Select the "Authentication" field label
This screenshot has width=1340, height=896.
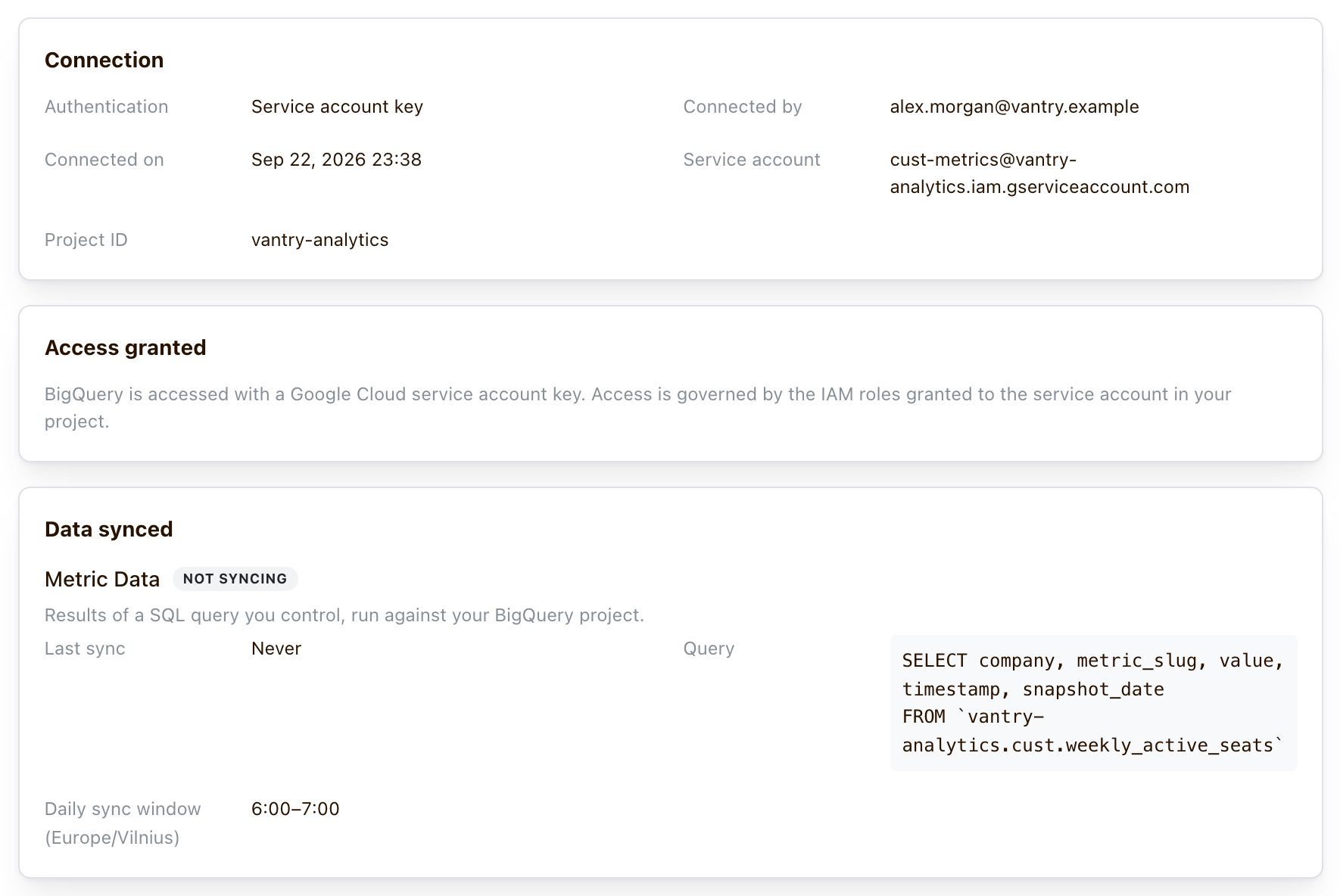point(106,107)
